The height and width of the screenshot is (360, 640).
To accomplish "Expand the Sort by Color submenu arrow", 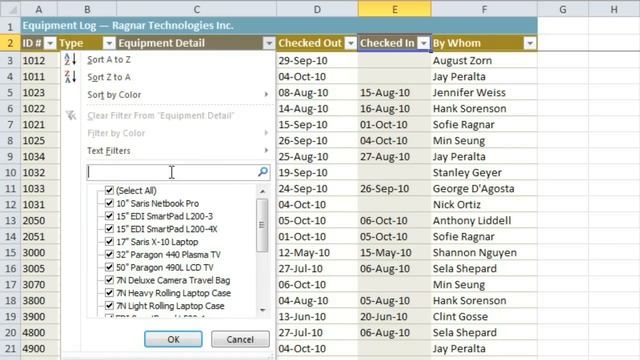I will [266, 94].
